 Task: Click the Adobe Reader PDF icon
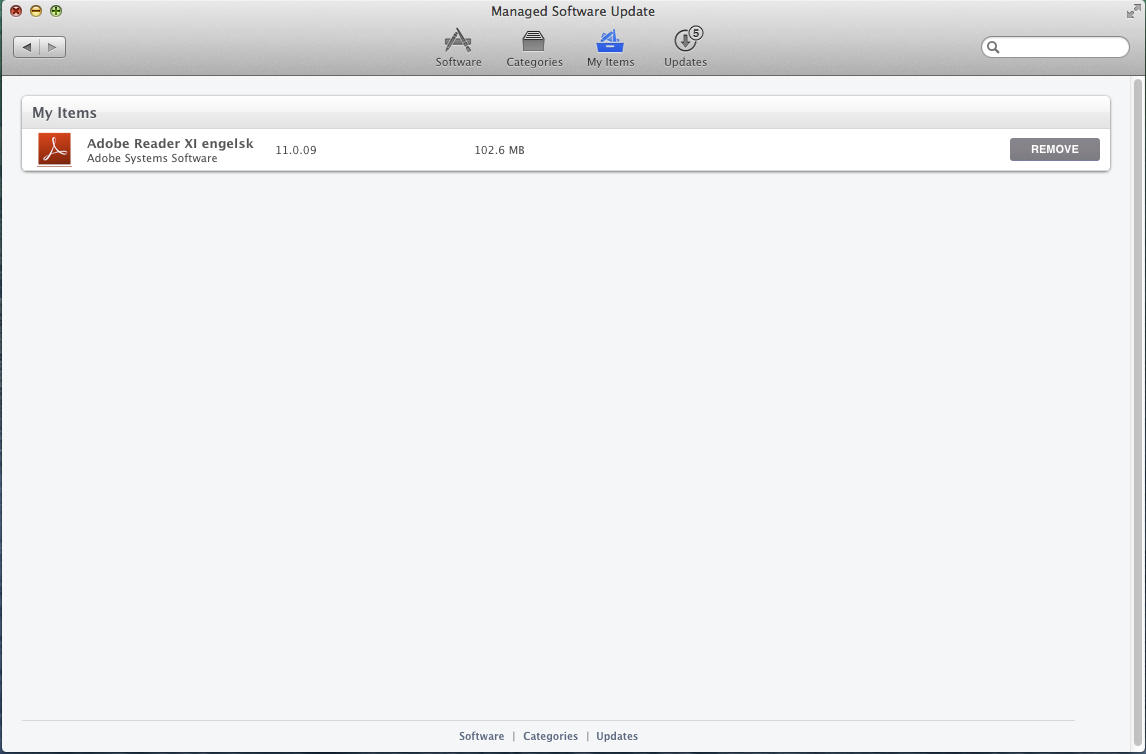(x=54, y=149)
